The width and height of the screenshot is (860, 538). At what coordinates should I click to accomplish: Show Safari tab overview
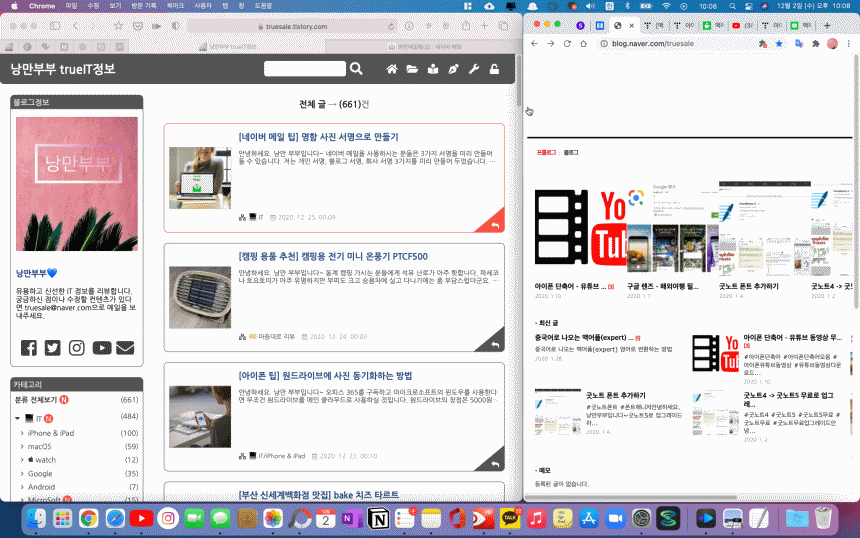coord(503,26)
